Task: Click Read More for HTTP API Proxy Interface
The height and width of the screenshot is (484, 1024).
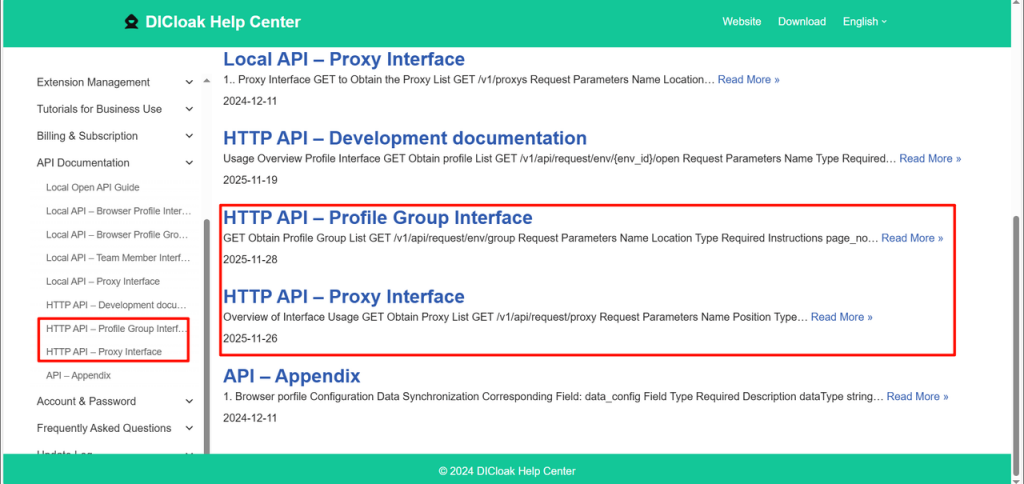Action: 841,317
